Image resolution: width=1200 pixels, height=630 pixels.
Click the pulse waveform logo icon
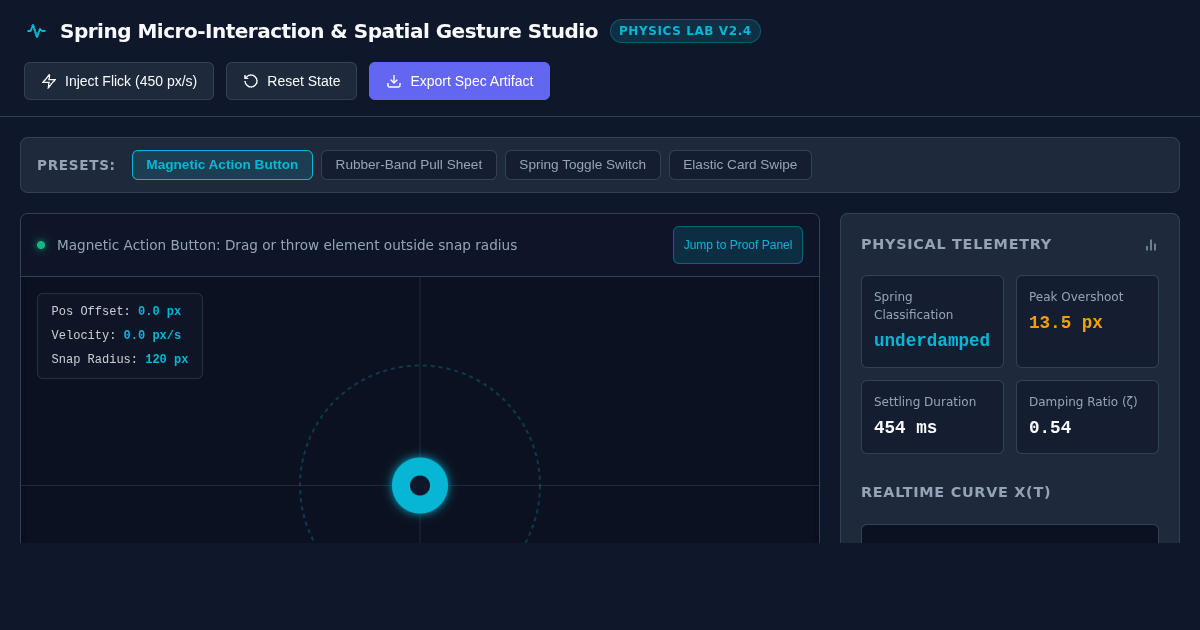pyautogui.click(x=36, y=31)
